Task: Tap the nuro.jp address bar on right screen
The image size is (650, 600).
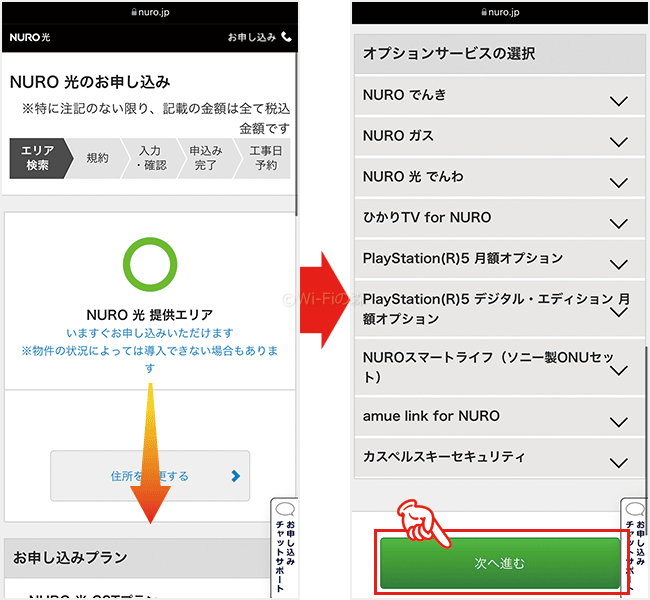Action: pyautogui.click(x=500, y=12)
